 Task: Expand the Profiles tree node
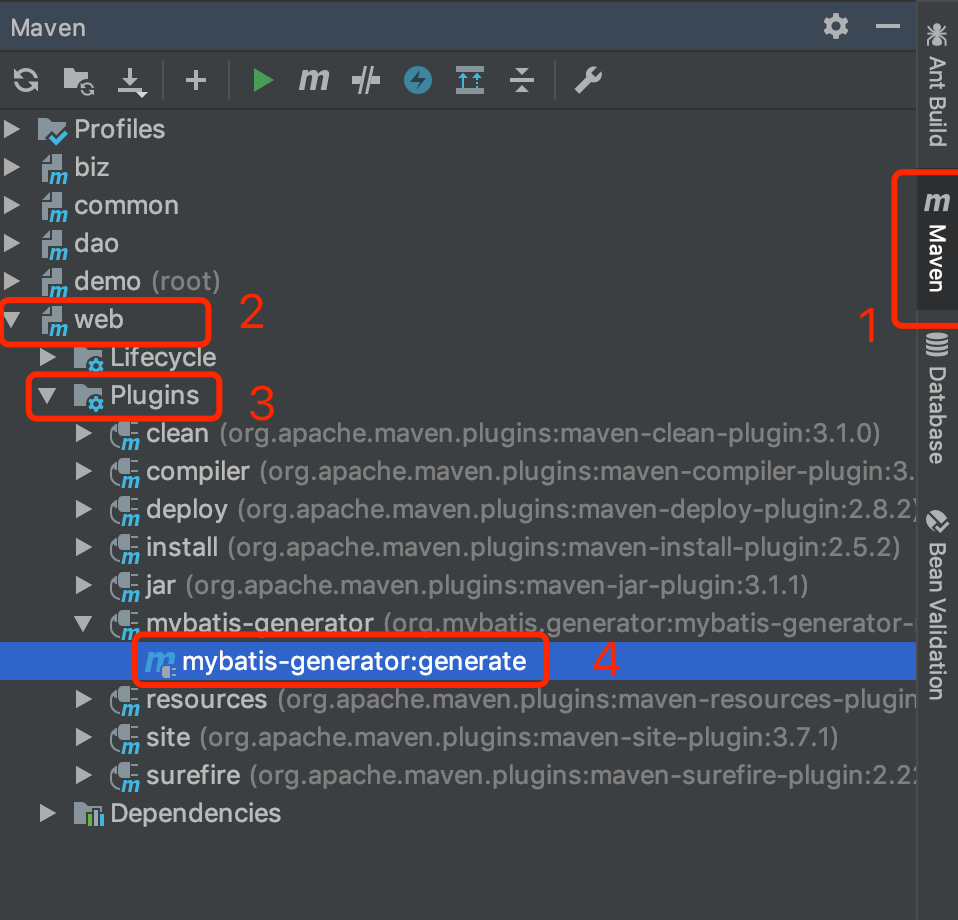(x=13, y=130)
